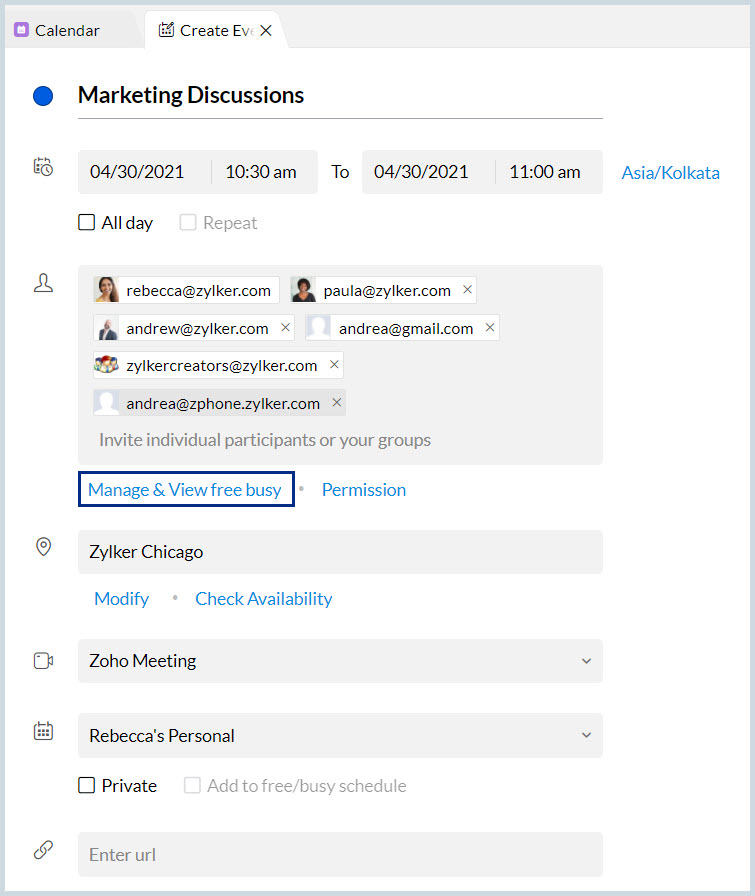The width and height of the screenshot is (755, 896).
Task: Open Manage & View free busy
Action: click(x=185, y=490)
